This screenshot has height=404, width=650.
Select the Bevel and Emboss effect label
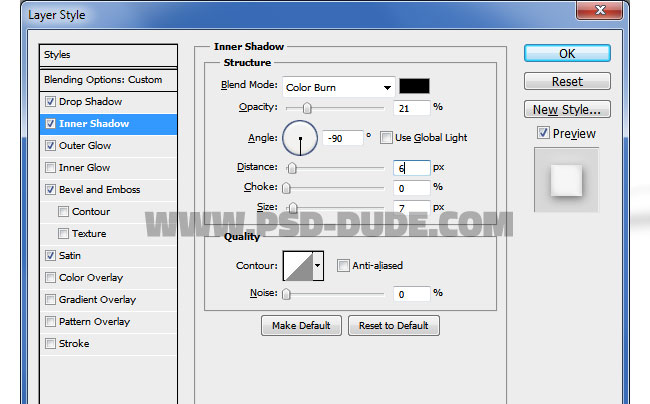pyautogui.click(x=99, y=189)
